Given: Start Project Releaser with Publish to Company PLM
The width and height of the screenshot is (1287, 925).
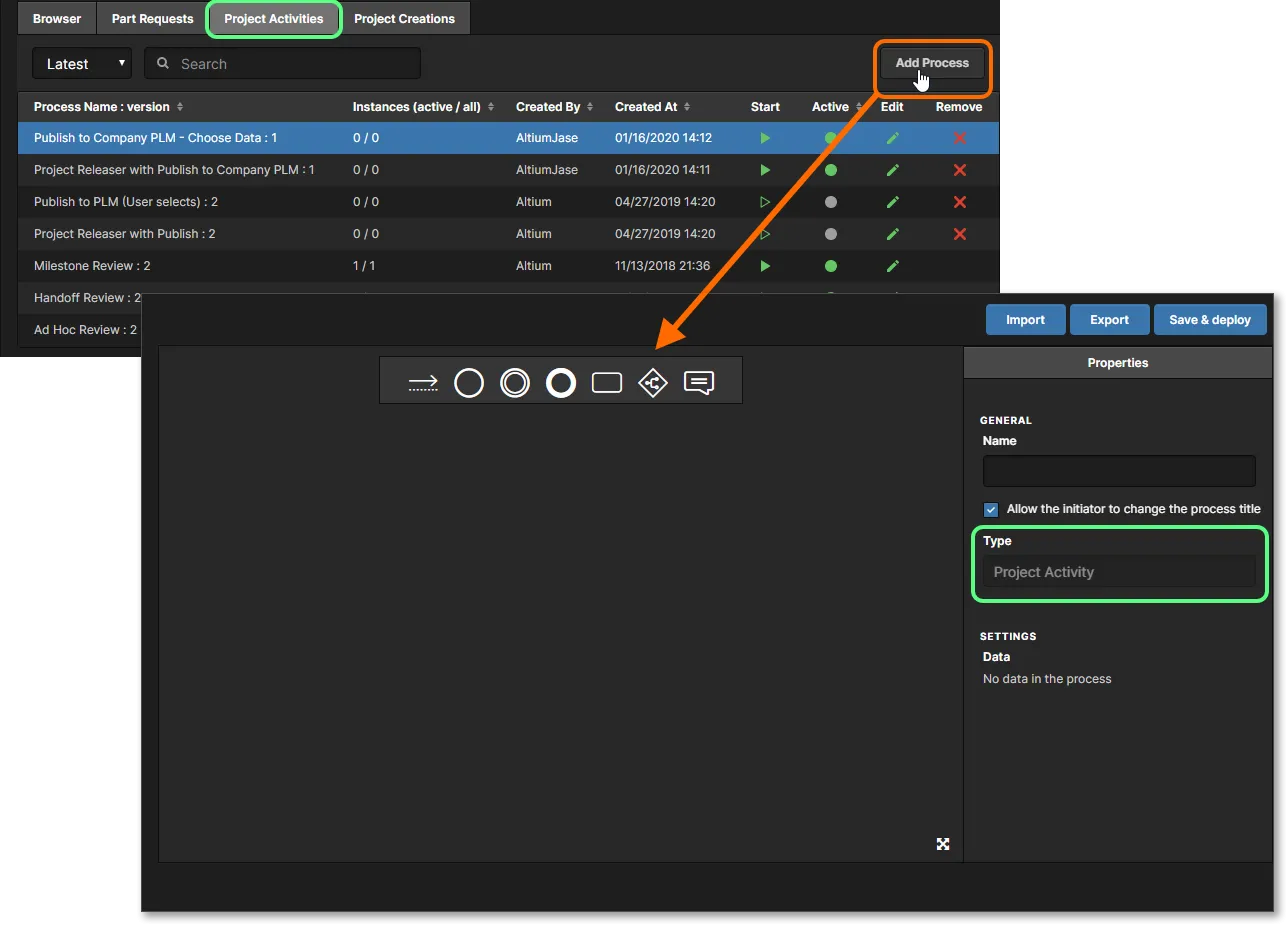Looking at the screenshot, I should (765, 170).
